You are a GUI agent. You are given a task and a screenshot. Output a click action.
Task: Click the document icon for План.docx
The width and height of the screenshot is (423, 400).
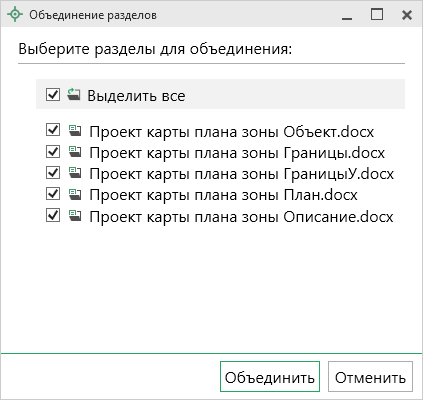(x=75, y=194)
